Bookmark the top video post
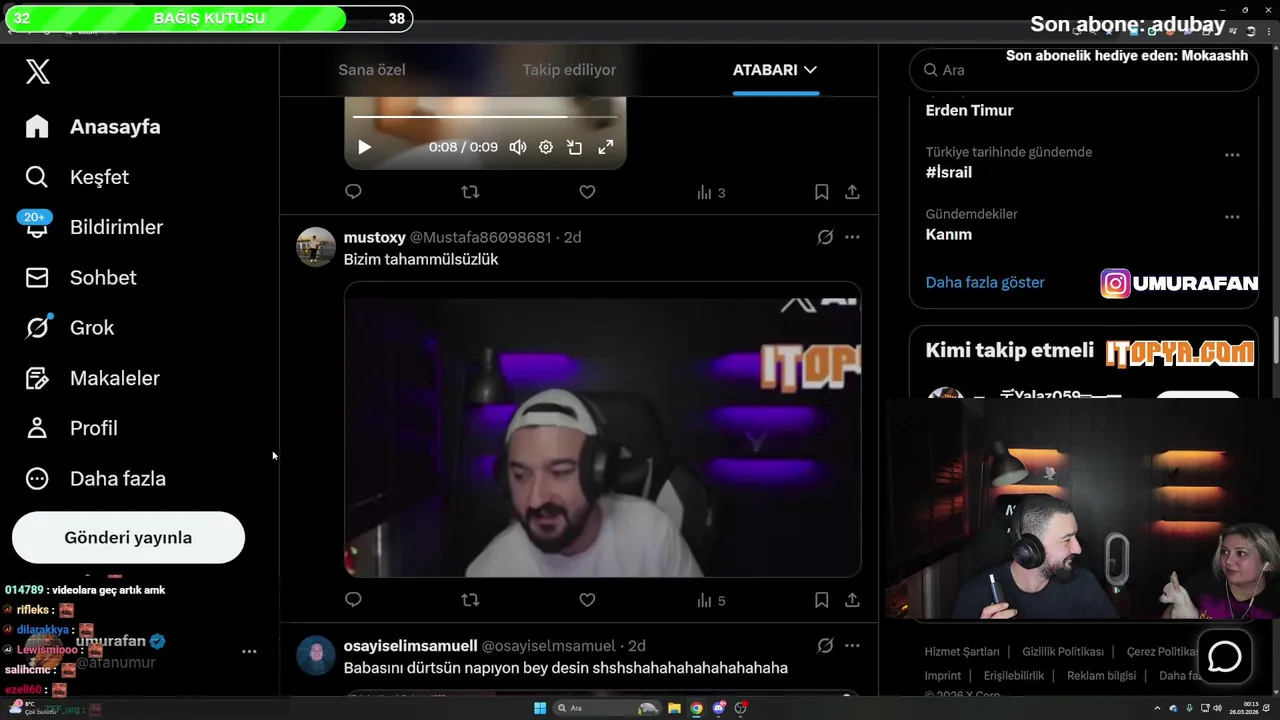 tap(821, 192)
